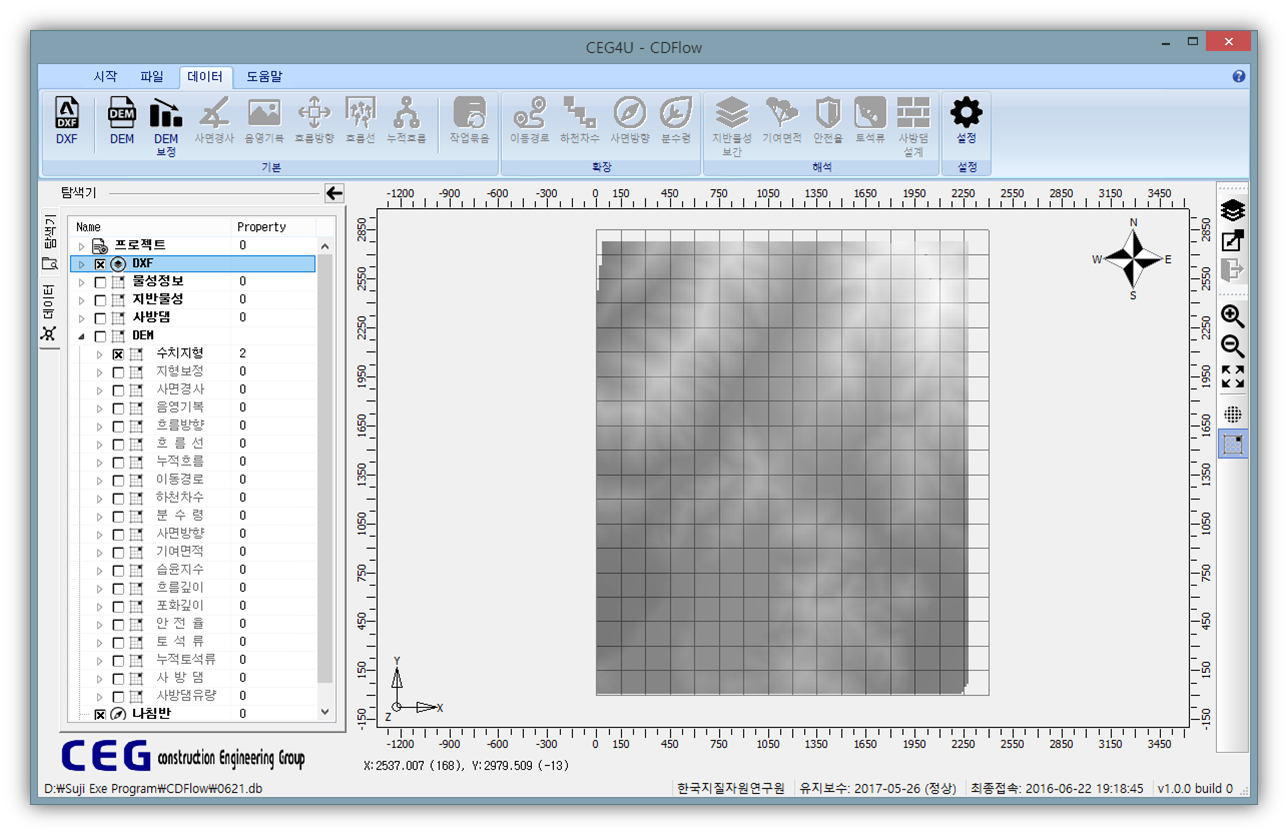Open the 파일 ribbon tab

152,76
